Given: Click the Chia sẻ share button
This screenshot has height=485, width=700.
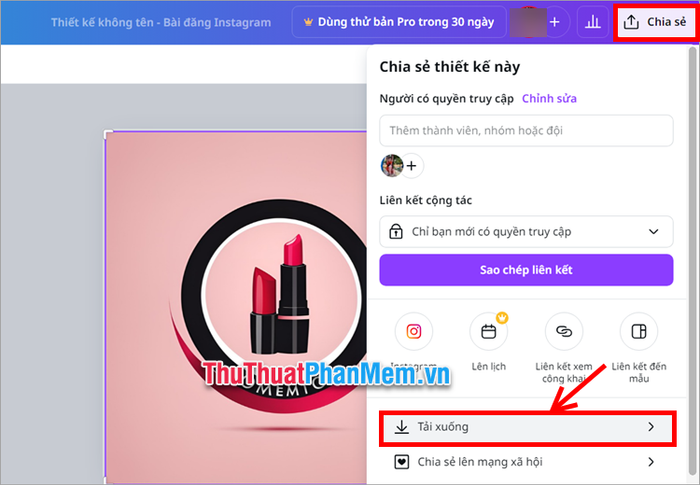Looking at the screenshot, I should tap(655, 22).
